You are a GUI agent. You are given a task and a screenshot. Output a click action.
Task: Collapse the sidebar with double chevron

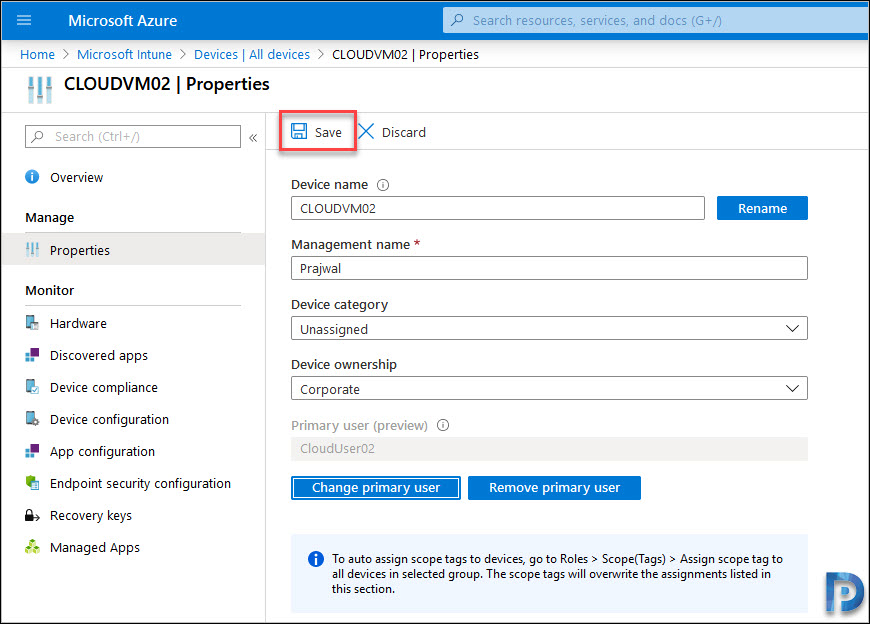click(253, 138)
